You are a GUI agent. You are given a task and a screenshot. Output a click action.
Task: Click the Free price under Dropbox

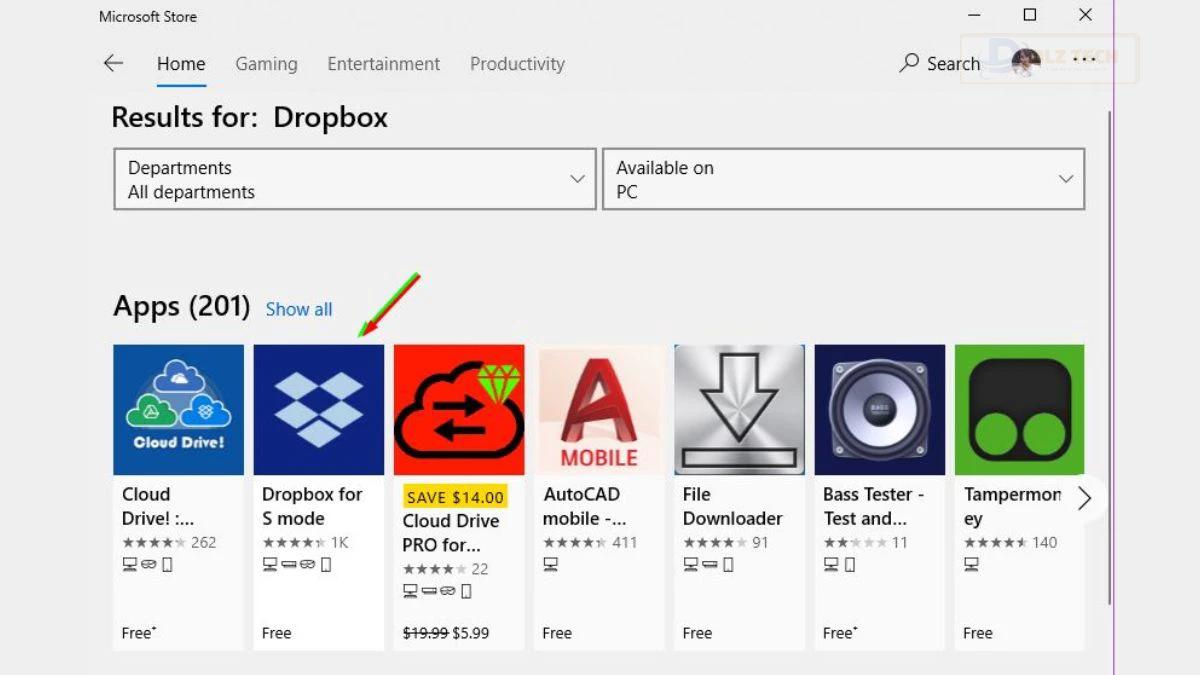(277, 633)
